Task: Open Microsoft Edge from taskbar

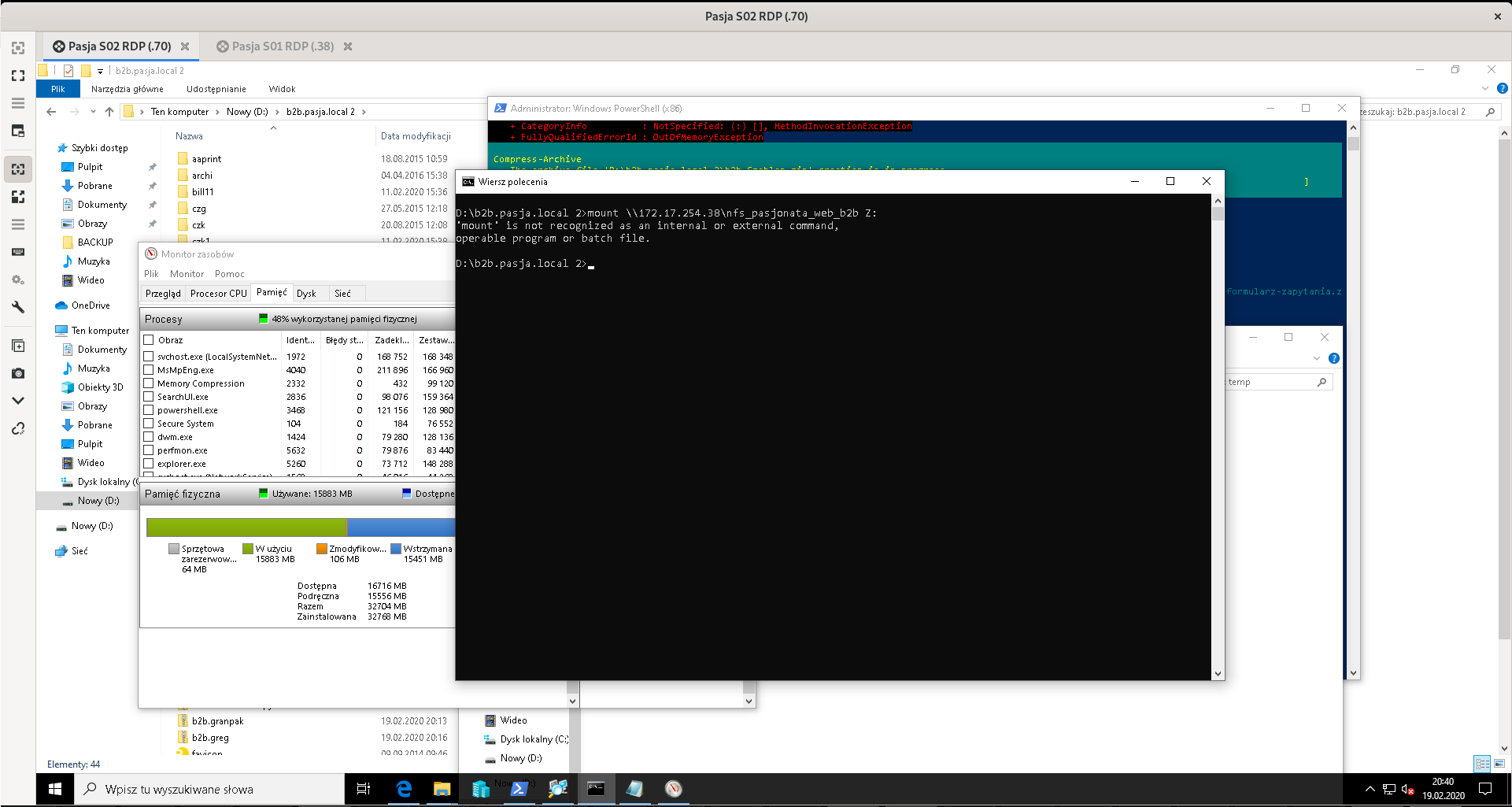Action: tap(404, 789)
